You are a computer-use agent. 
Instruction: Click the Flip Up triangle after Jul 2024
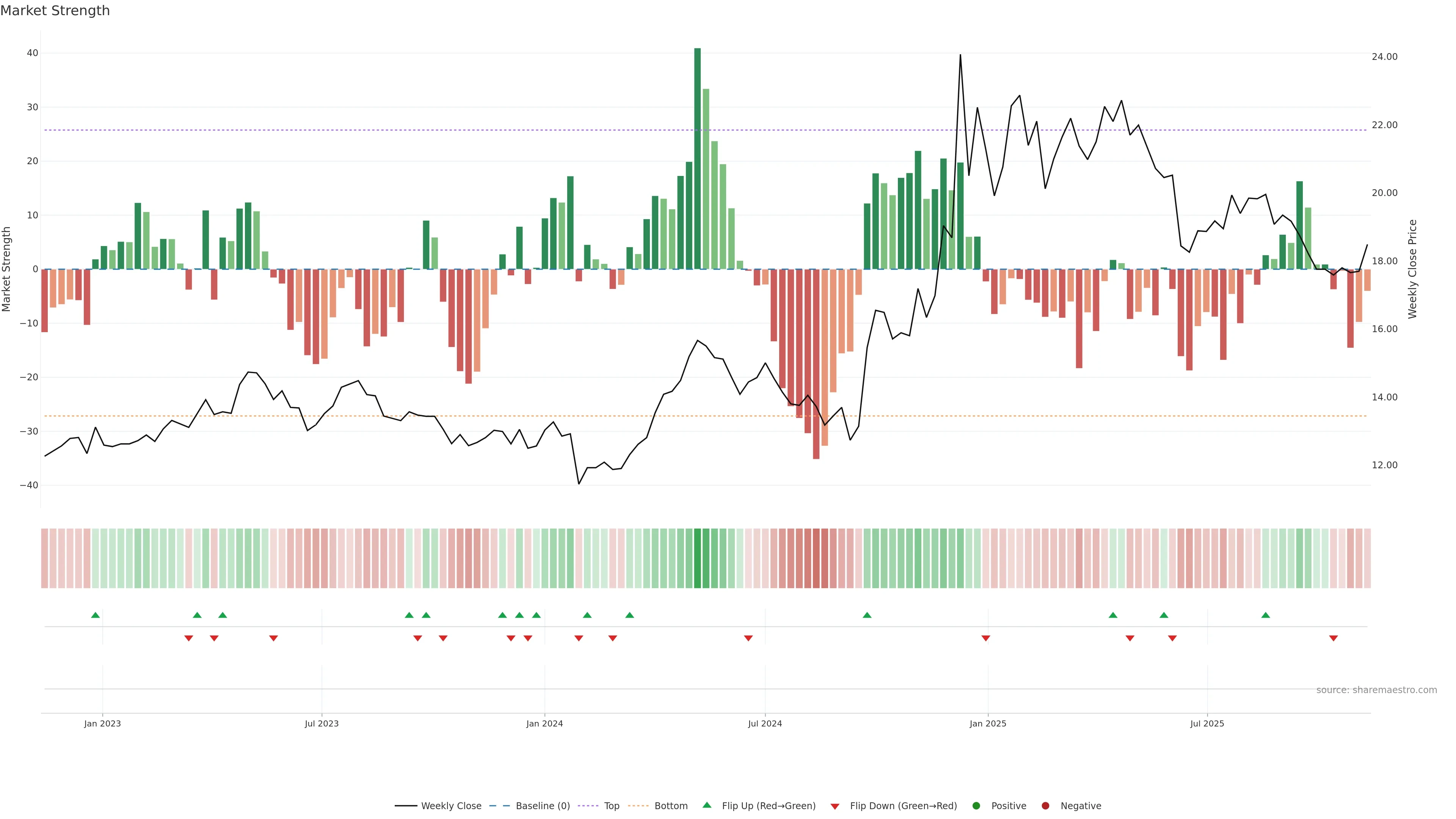[x=867, y=615]
